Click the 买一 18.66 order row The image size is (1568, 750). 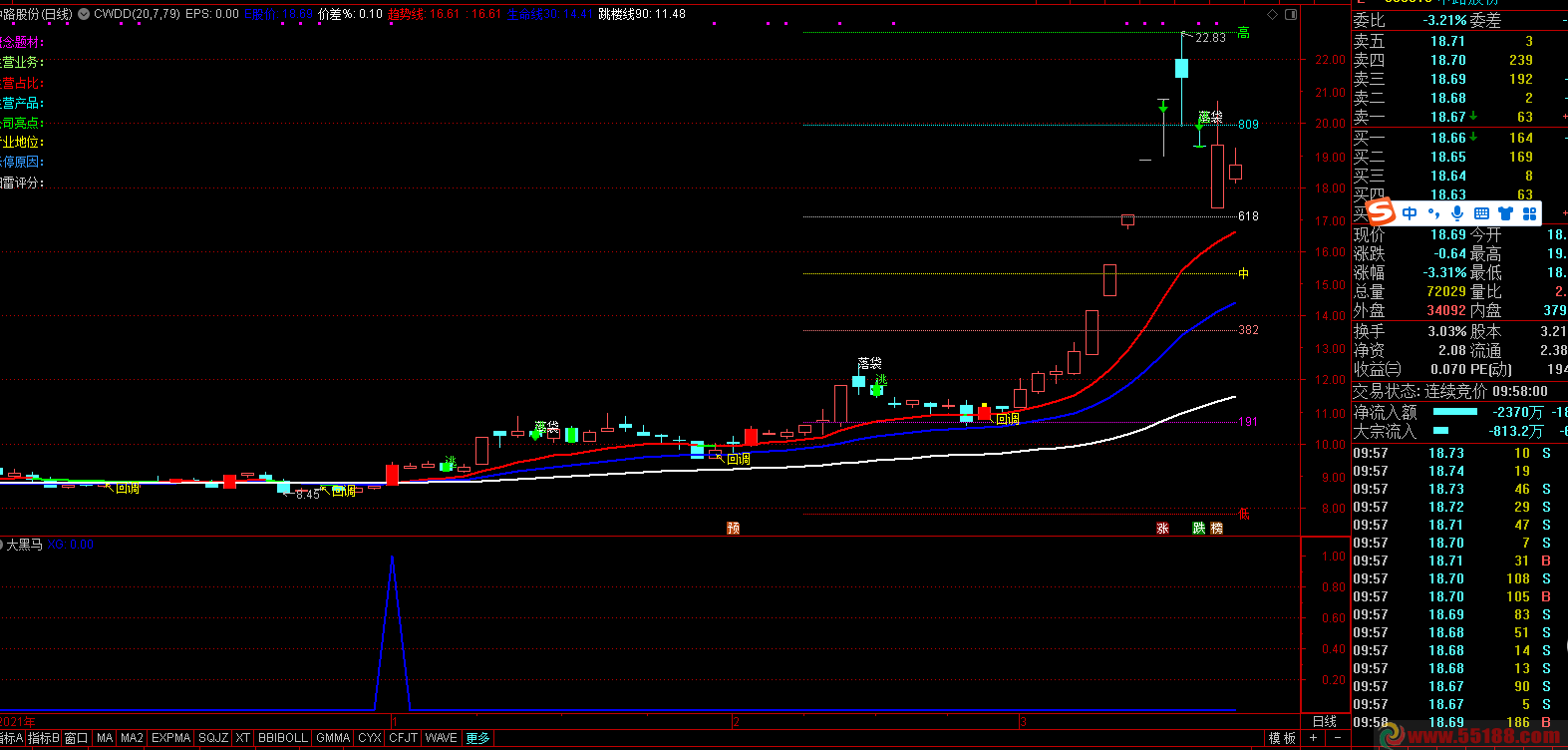click(x=1459, y=138)
